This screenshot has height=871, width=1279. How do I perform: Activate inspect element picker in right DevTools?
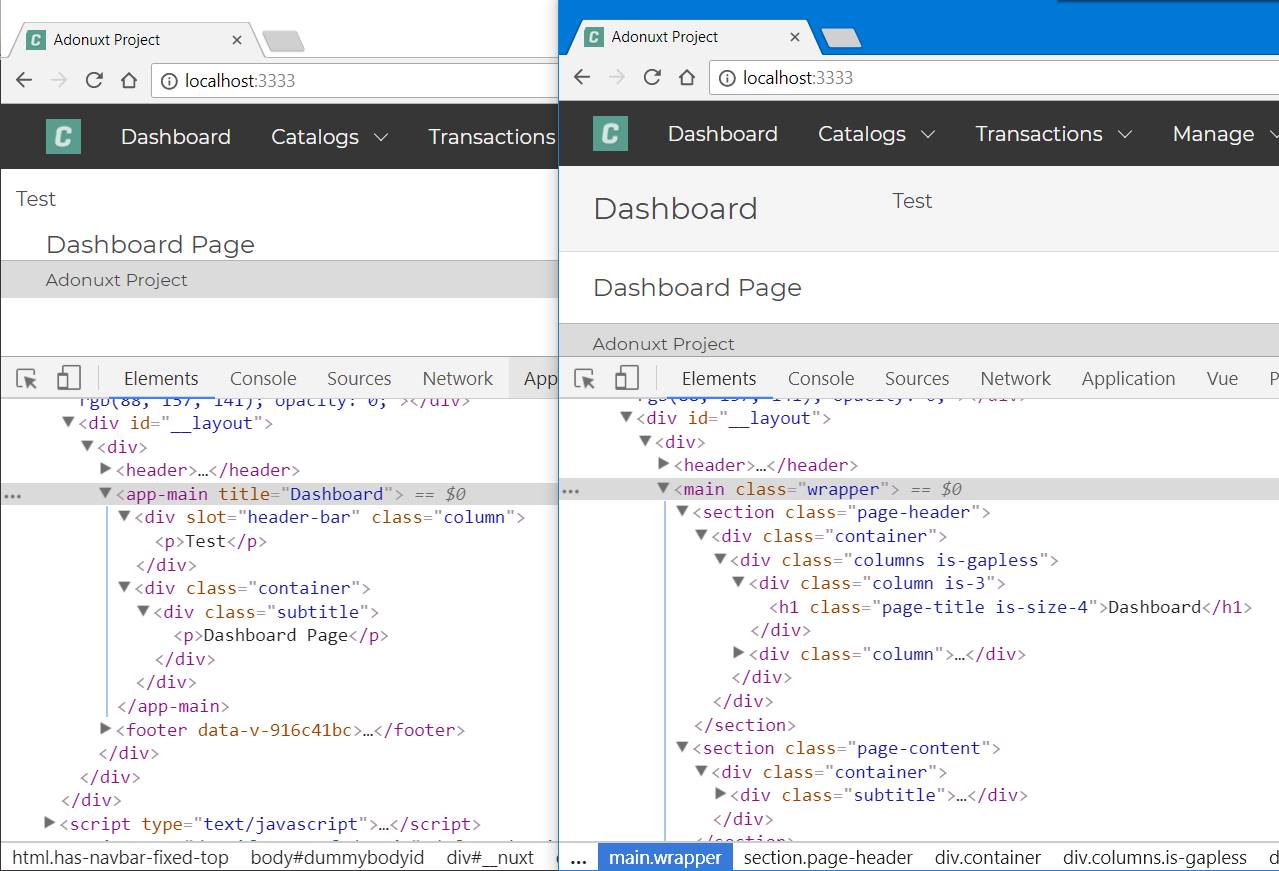586,378
